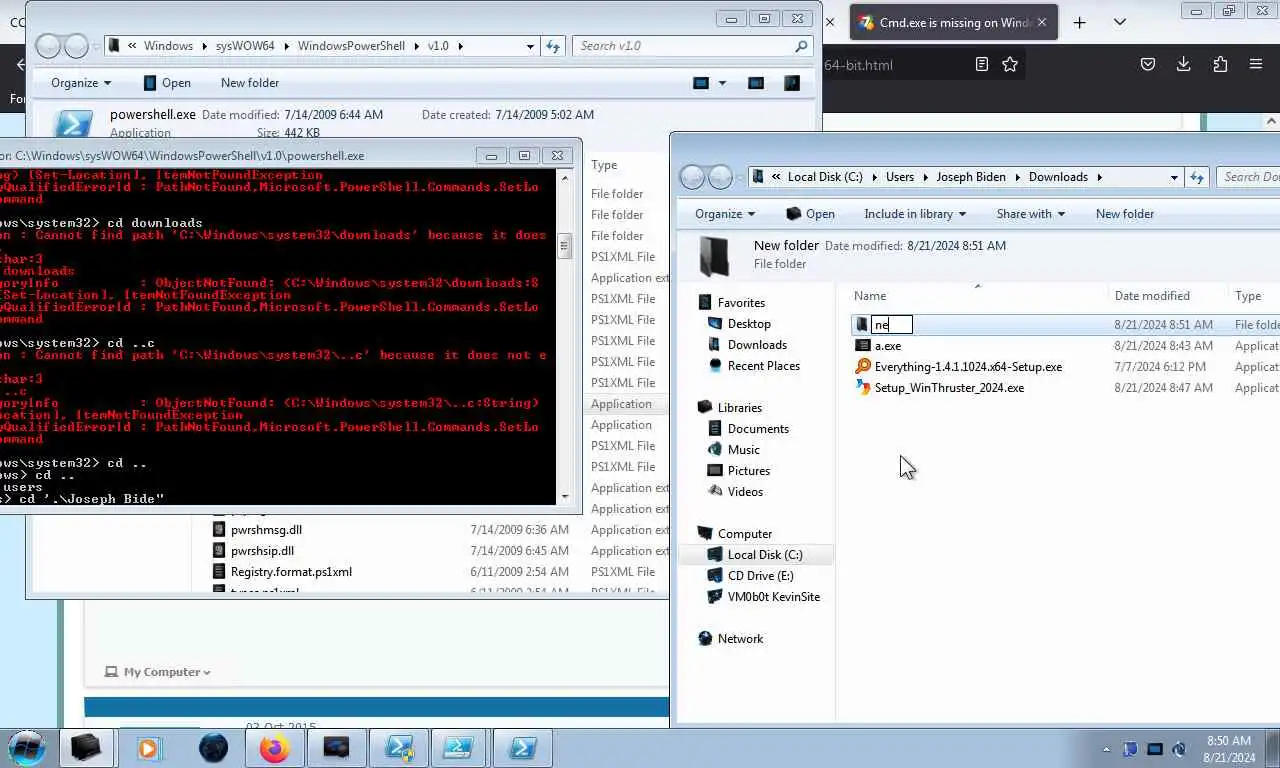This screenshot has height=768, width=1280.
Task: Click the PowerShell window scrollbar thumb
Action: [565, 245]
